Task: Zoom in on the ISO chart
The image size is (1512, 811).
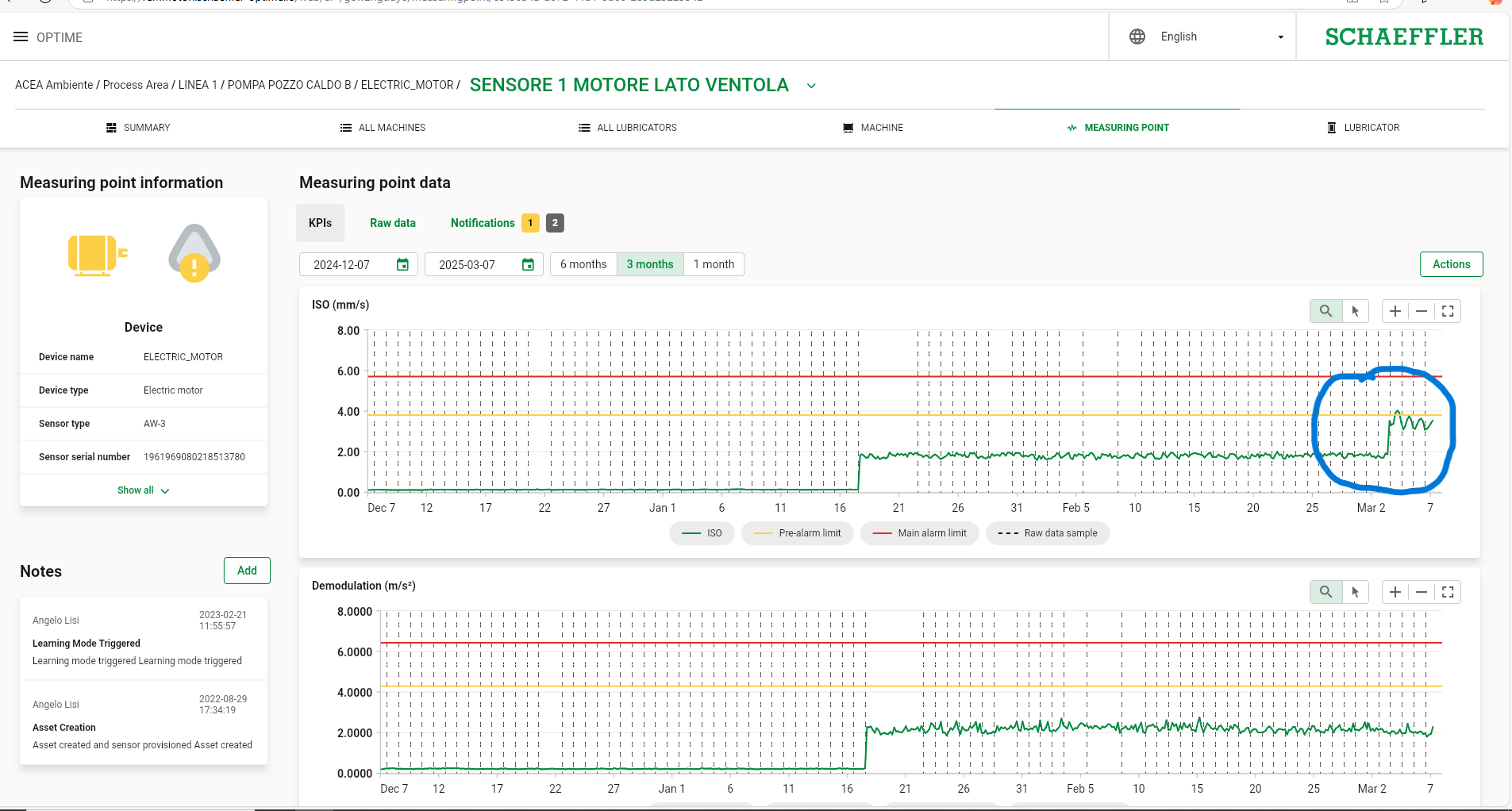Action: tap(1395, 311)
